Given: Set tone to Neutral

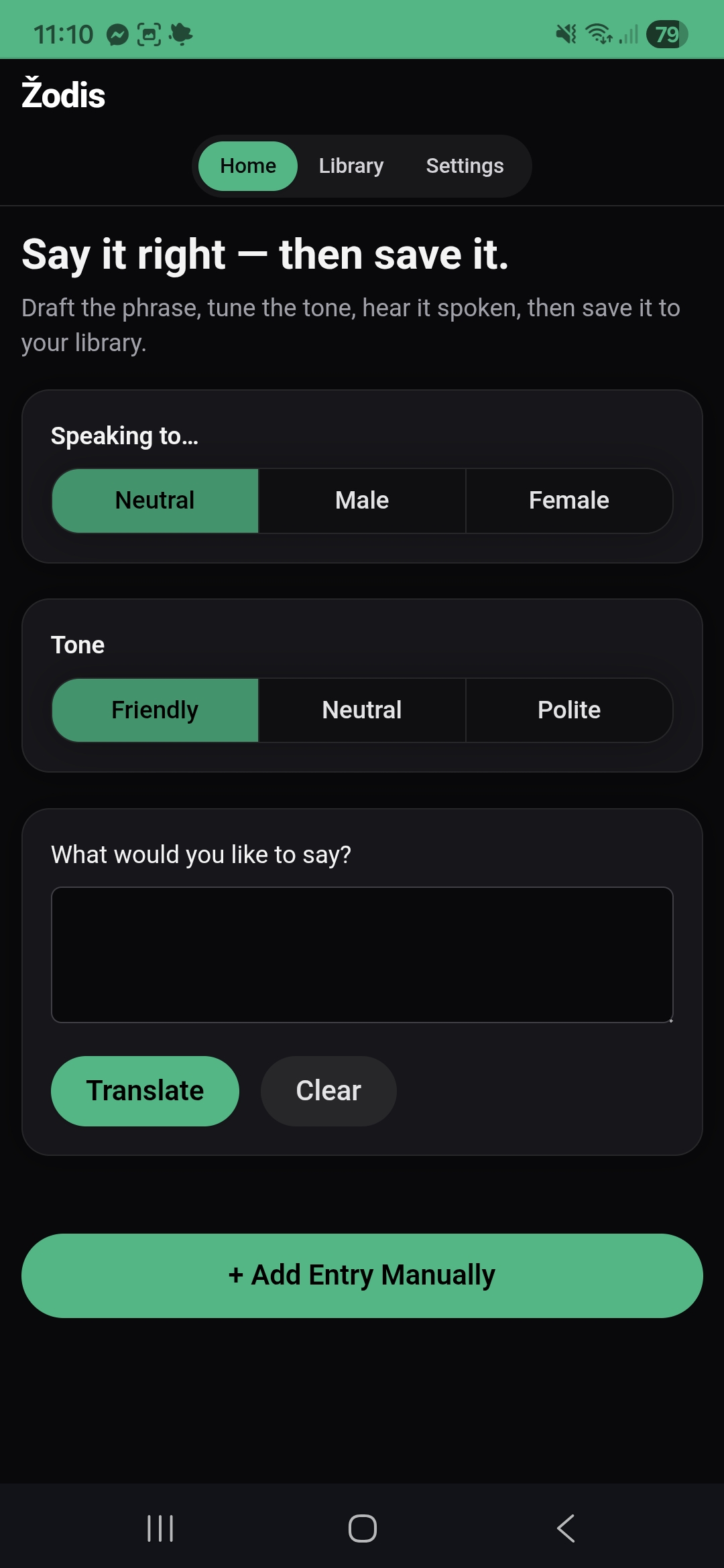Looking at the screenshot, I should pos(362,710).
